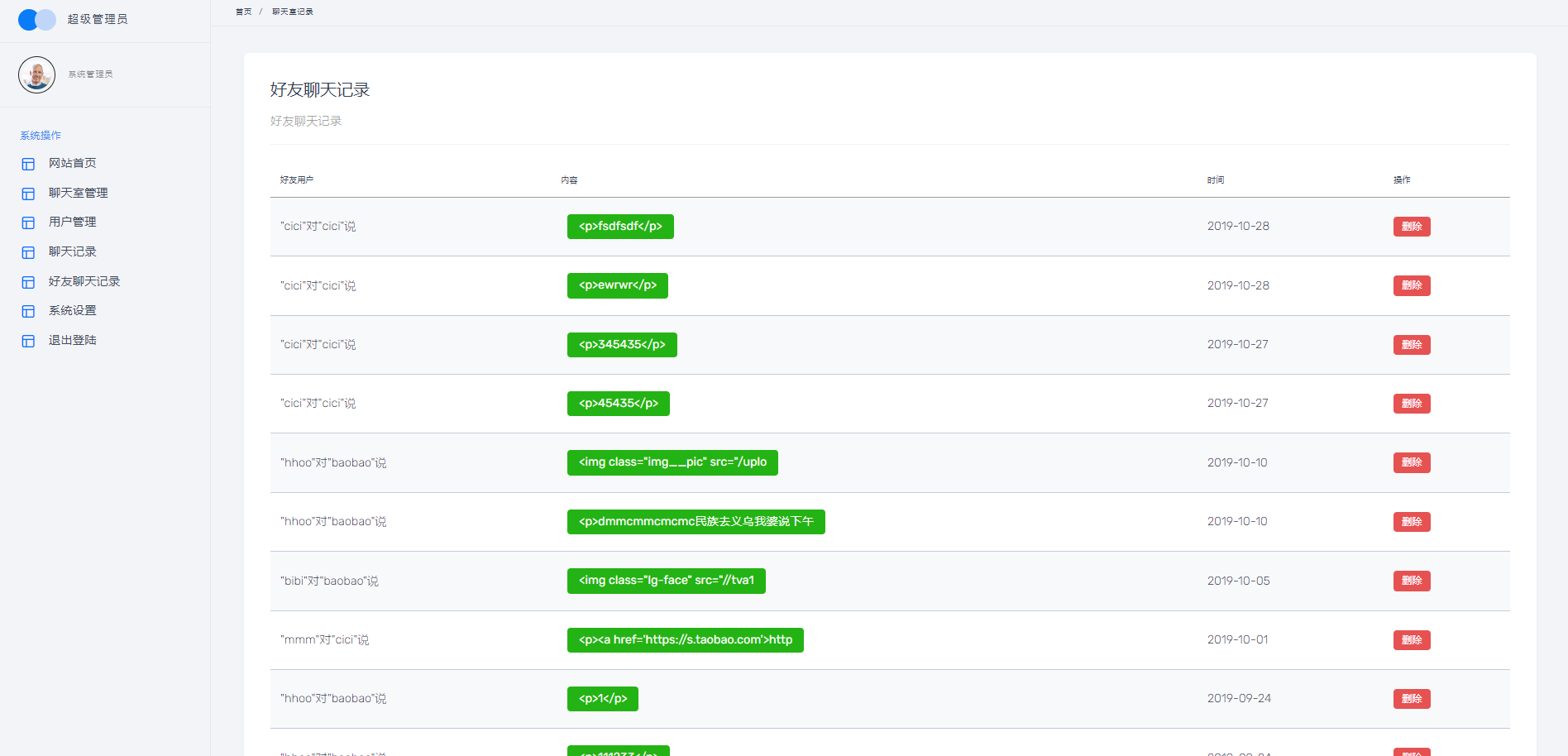Click the blue logo at top left
1568x756 pixels.
tap(37, 20)
